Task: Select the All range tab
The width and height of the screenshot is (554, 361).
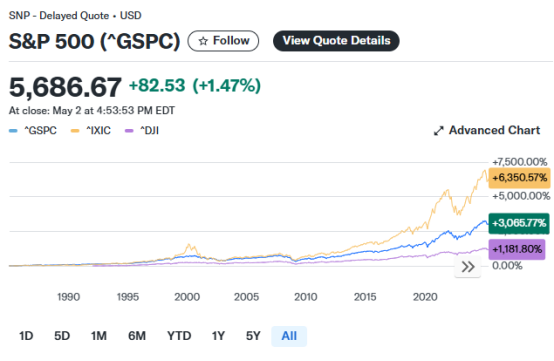Action: click(289, 336)
